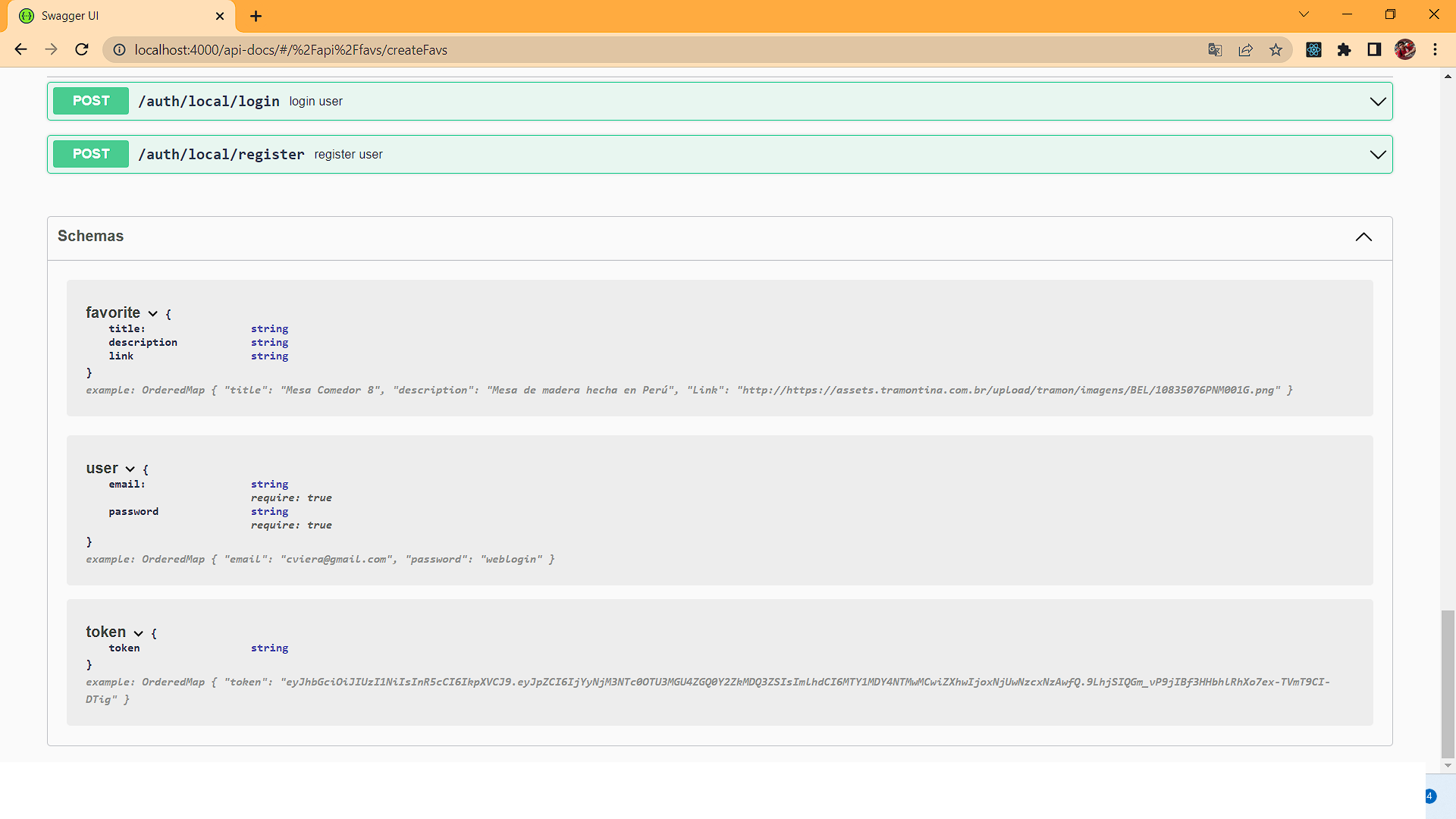Open the Google Translate page icon
This screenshot has height=819, width=1456.
1215,50
